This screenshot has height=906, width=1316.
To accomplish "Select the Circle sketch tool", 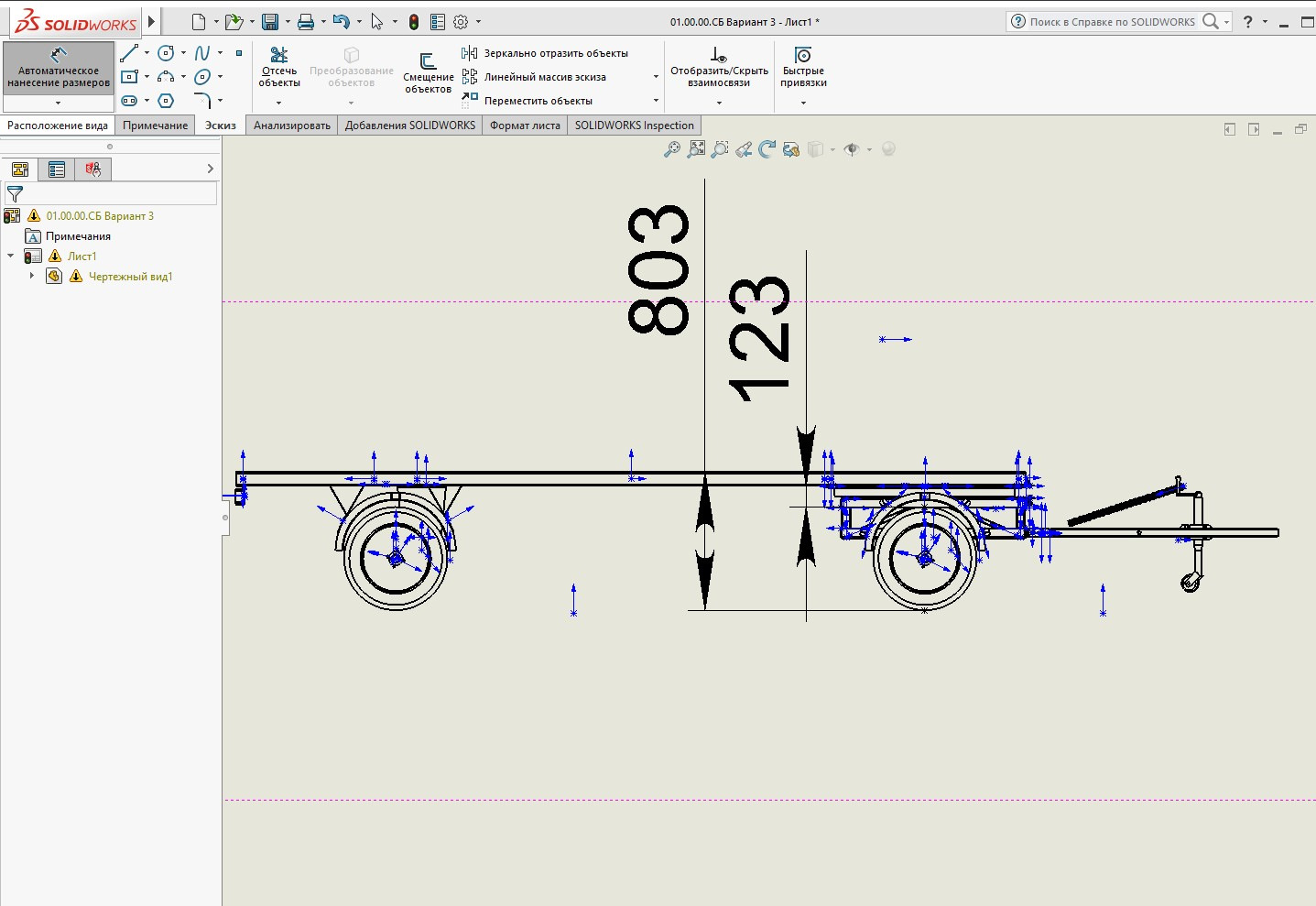I will click(x=166, y=53).
